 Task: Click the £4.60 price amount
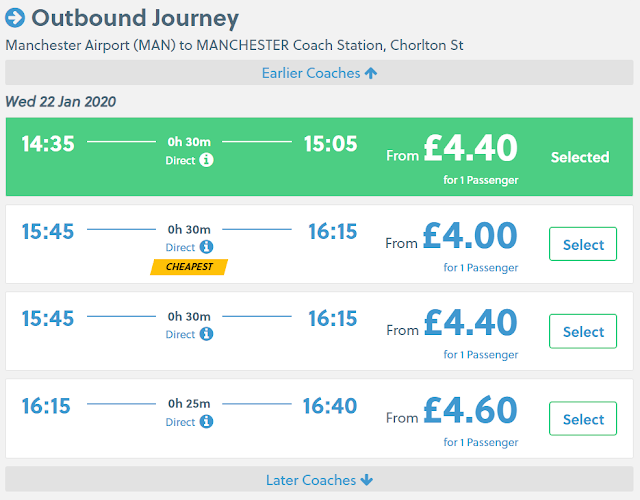point(470,411)
